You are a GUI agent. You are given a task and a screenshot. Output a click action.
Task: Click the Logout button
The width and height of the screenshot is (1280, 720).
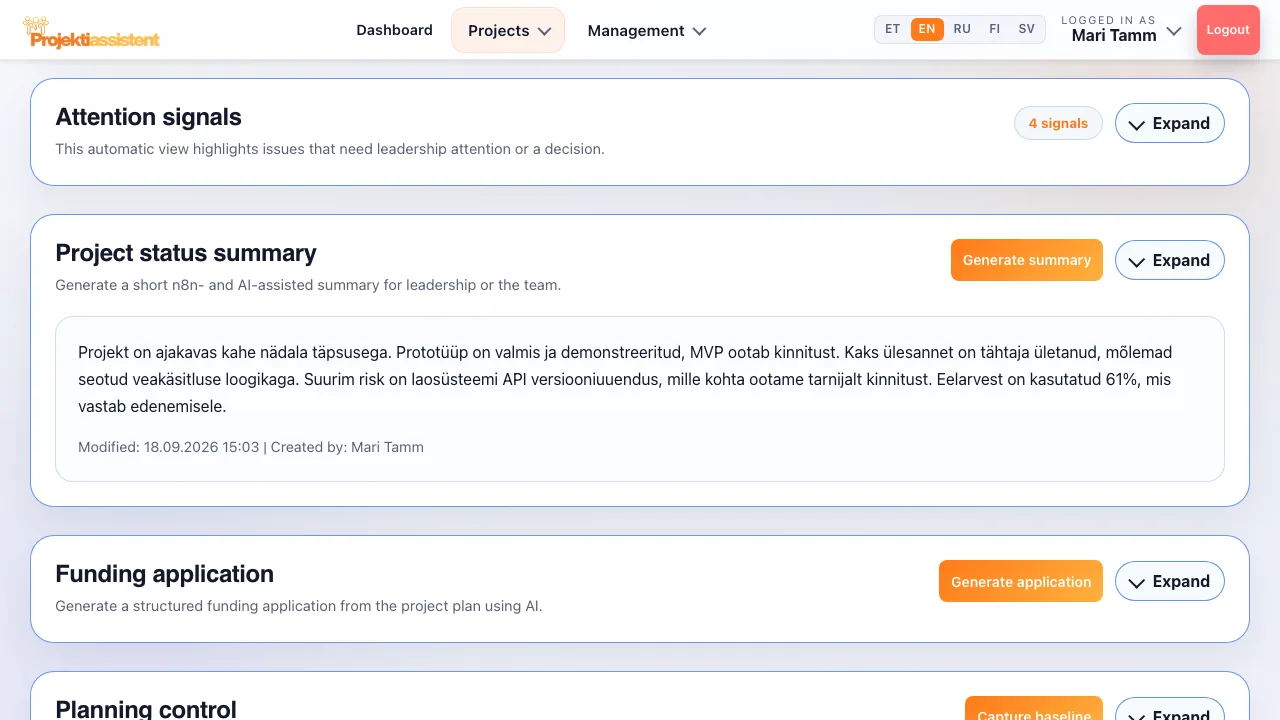pos(1228,30)
